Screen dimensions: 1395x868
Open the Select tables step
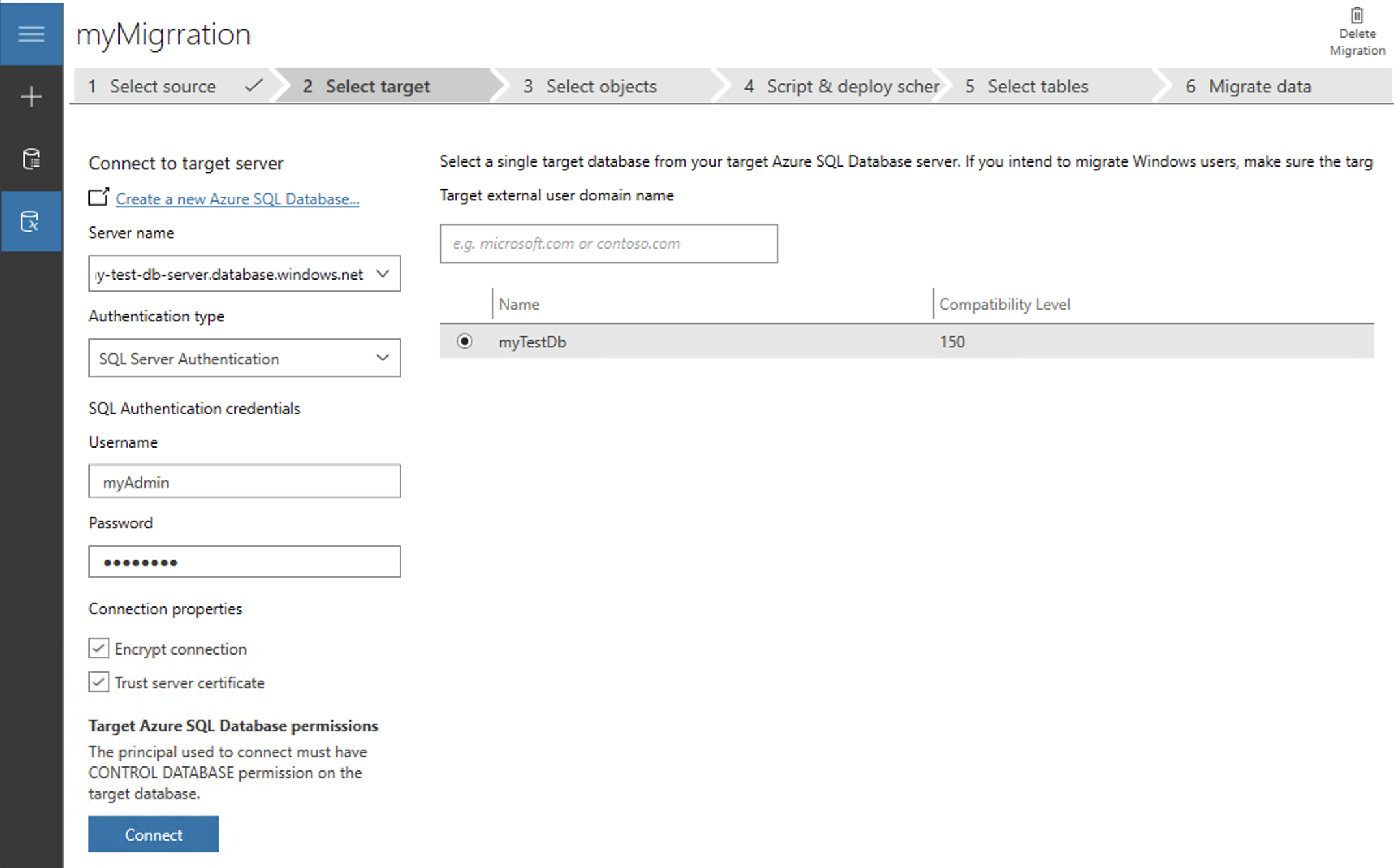click(x=1037, y=85)
